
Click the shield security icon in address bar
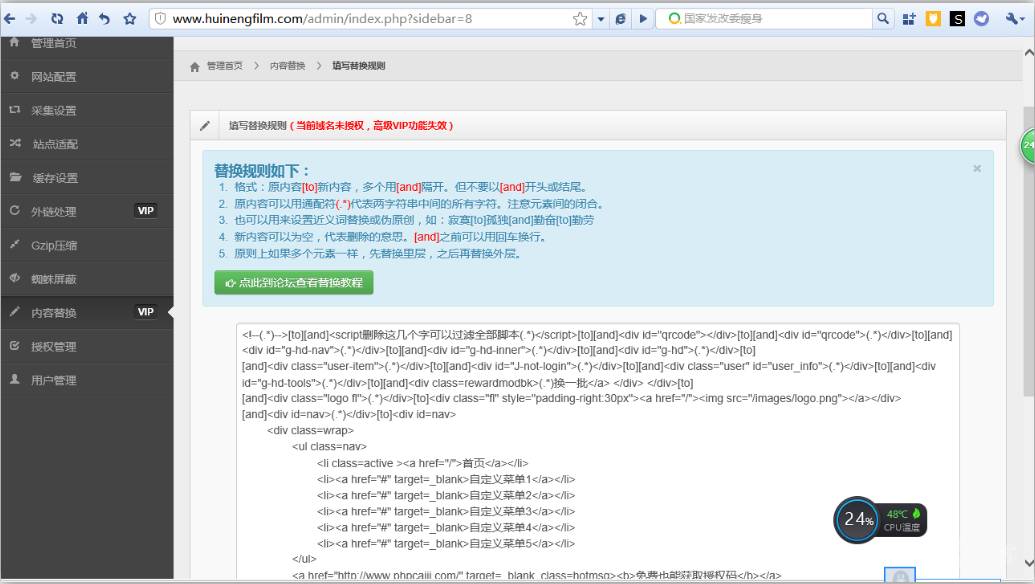(x=160, y=18)
